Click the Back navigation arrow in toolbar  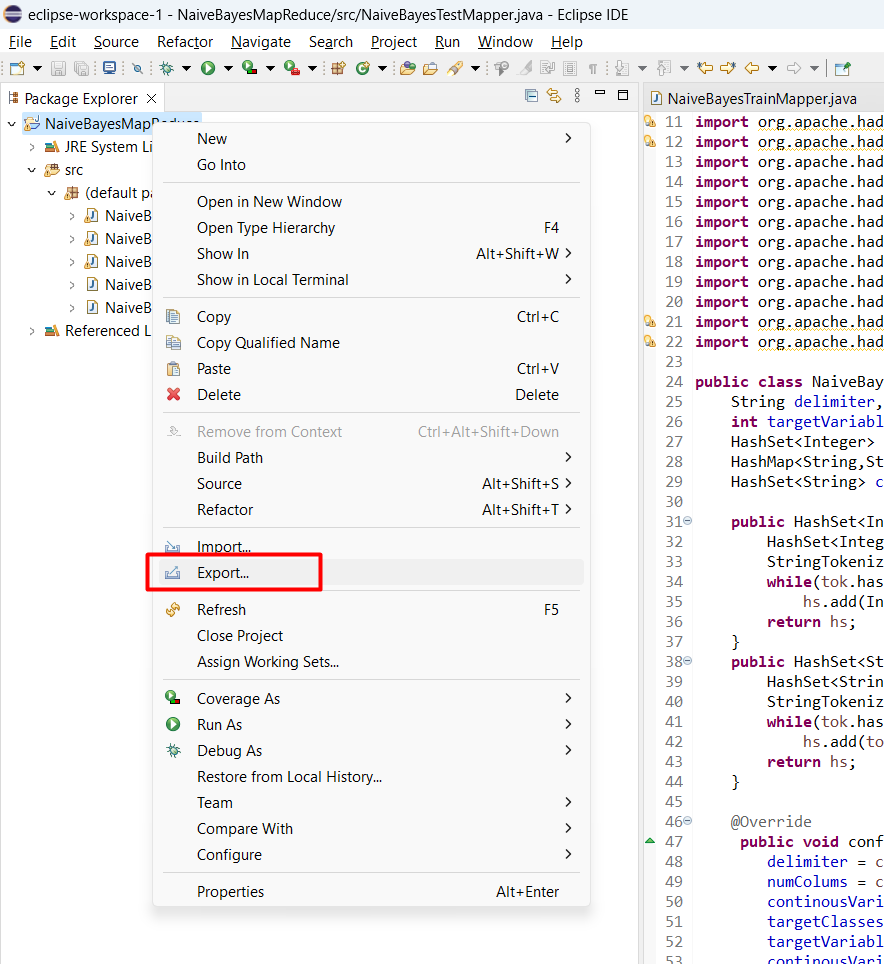[x=750, y=68]
